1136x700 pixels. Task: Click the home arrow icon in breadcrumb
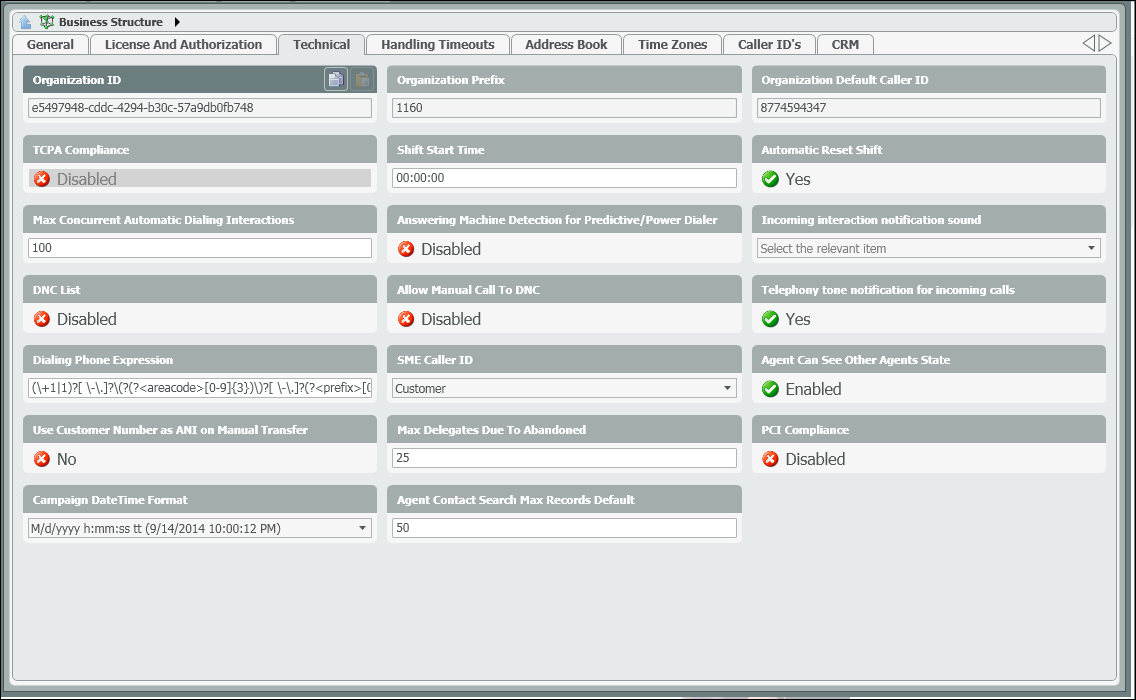click(25, 21)
